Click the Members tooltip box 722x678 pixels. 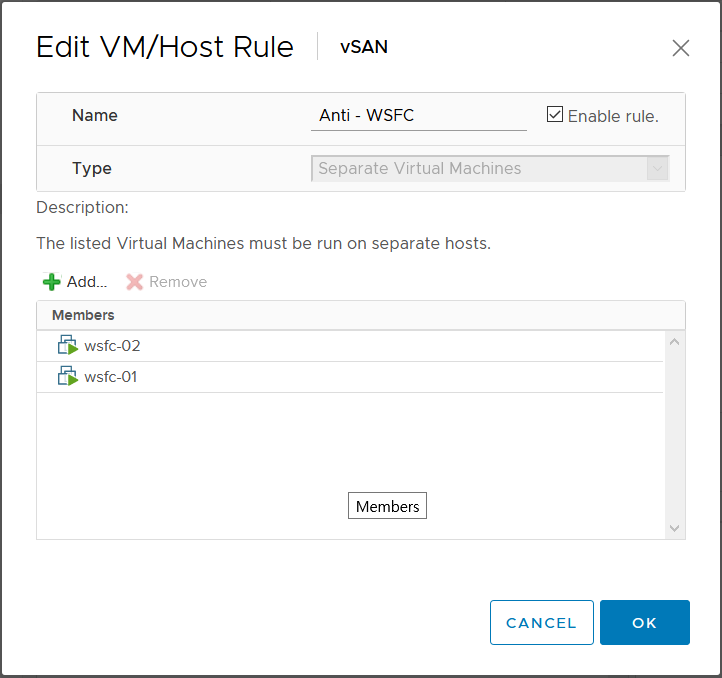[387, 506]
